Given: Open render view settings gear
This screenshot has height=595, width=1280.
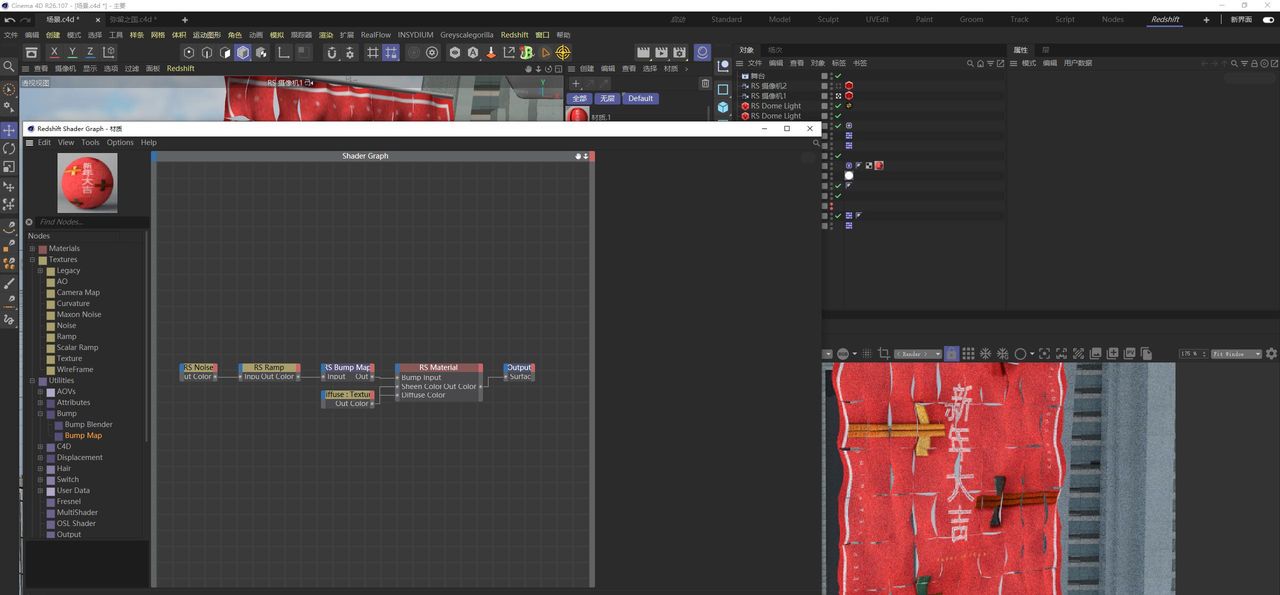Looking at the screenshot, I should click(x=1271, y=354).
